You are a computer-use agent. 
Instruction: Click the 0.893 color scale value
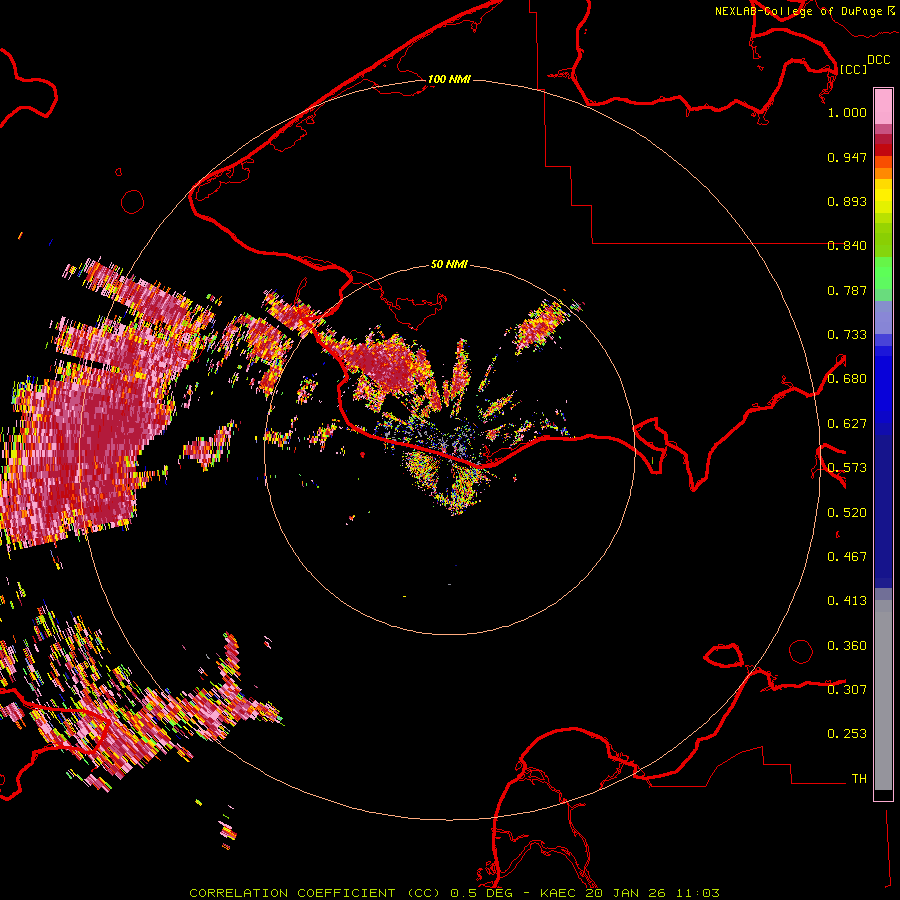click(x=847, y=201)
